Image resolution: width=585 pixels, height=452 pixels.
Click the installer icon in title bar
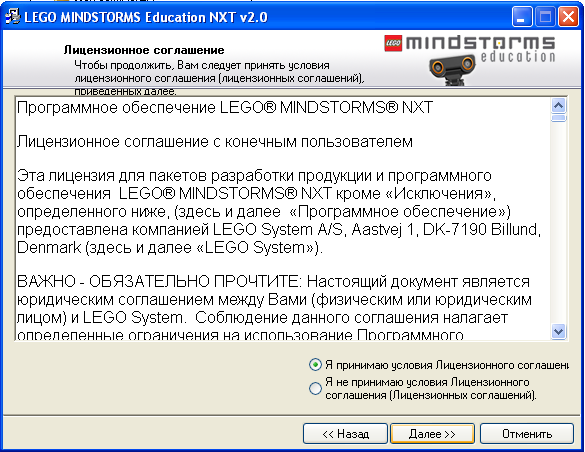coord(13,17)
